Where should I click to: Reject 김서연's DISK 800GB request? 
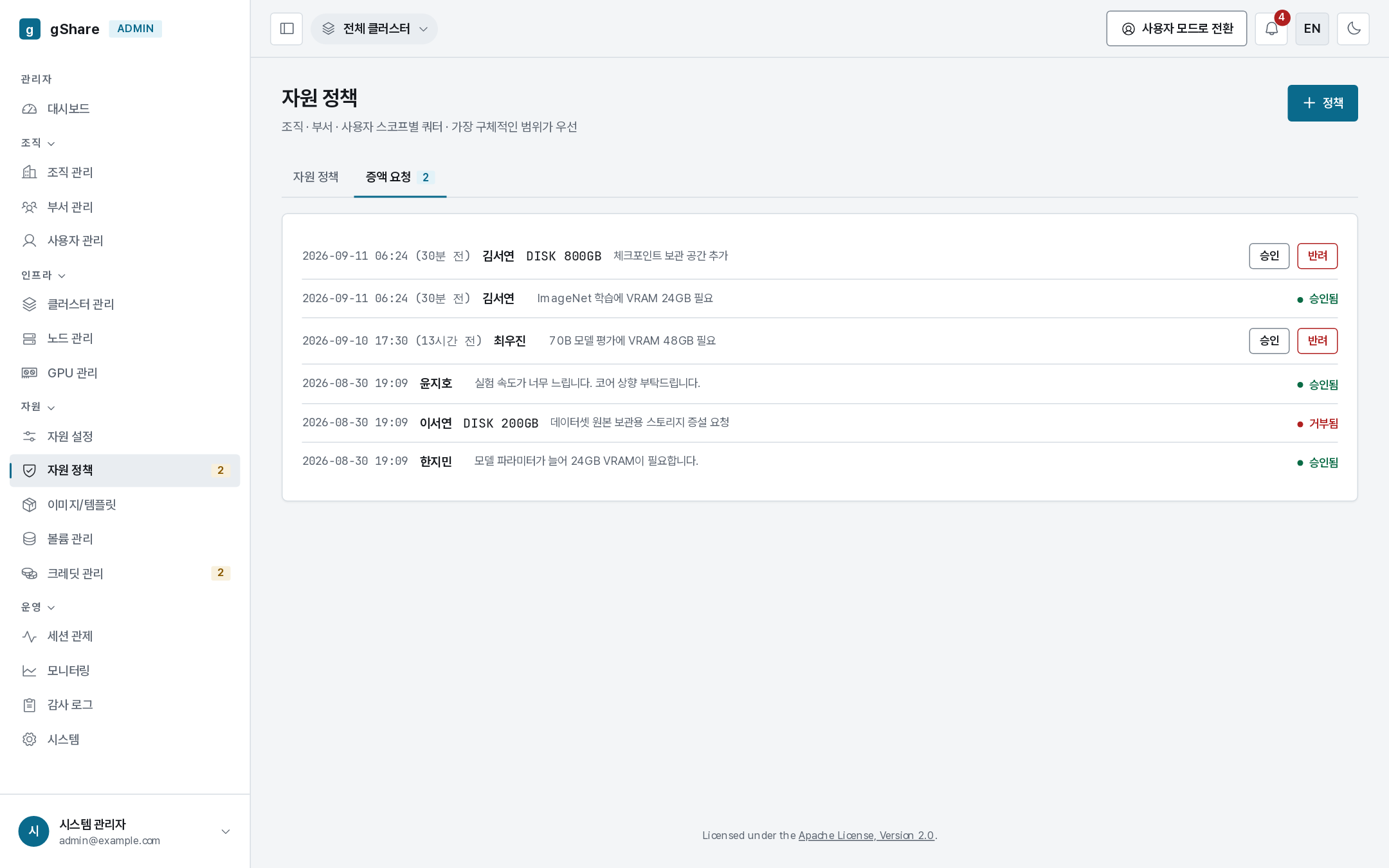(1317, 256)
